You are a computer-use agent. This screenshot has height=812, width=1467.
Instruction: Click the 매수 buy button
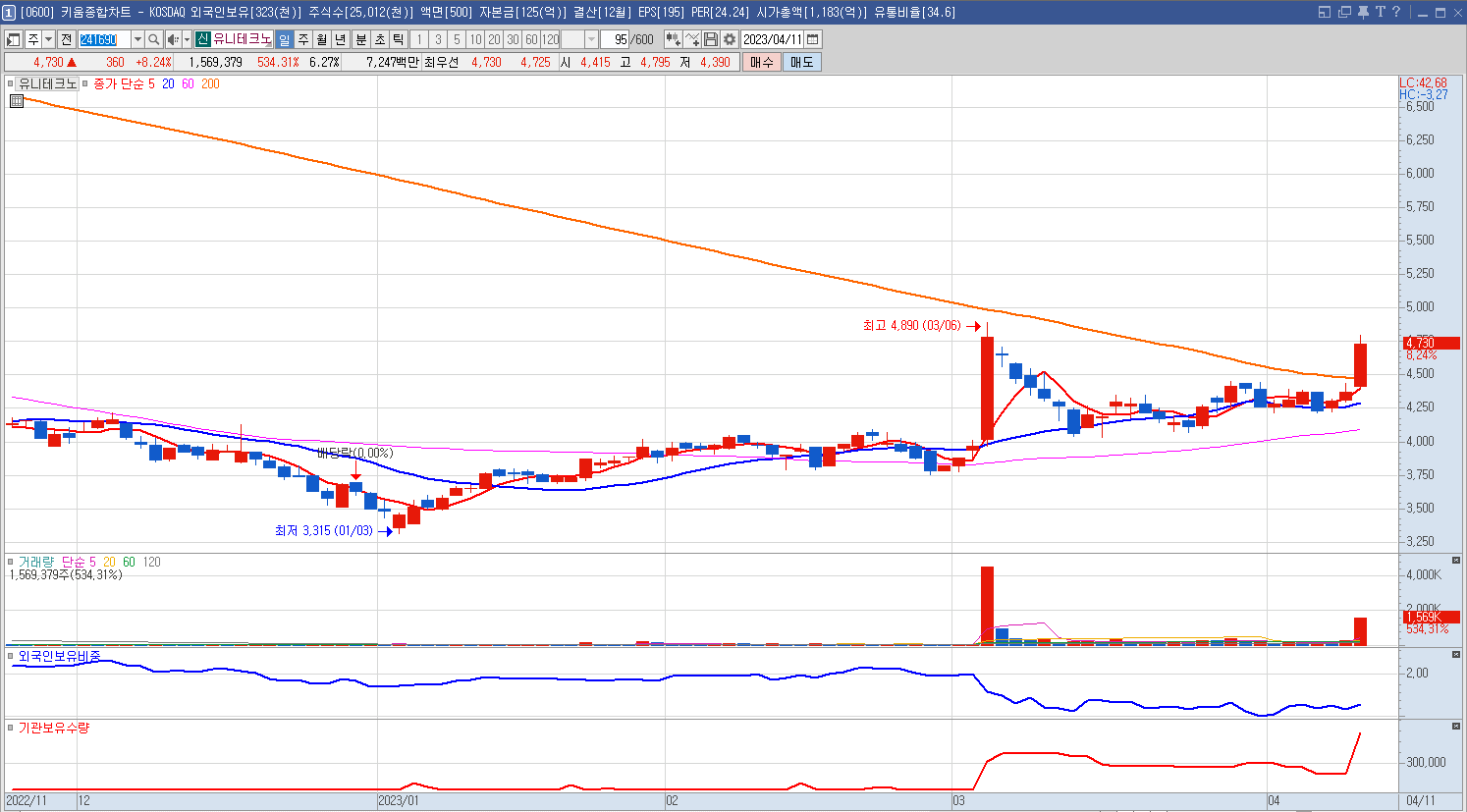point(762,62)
